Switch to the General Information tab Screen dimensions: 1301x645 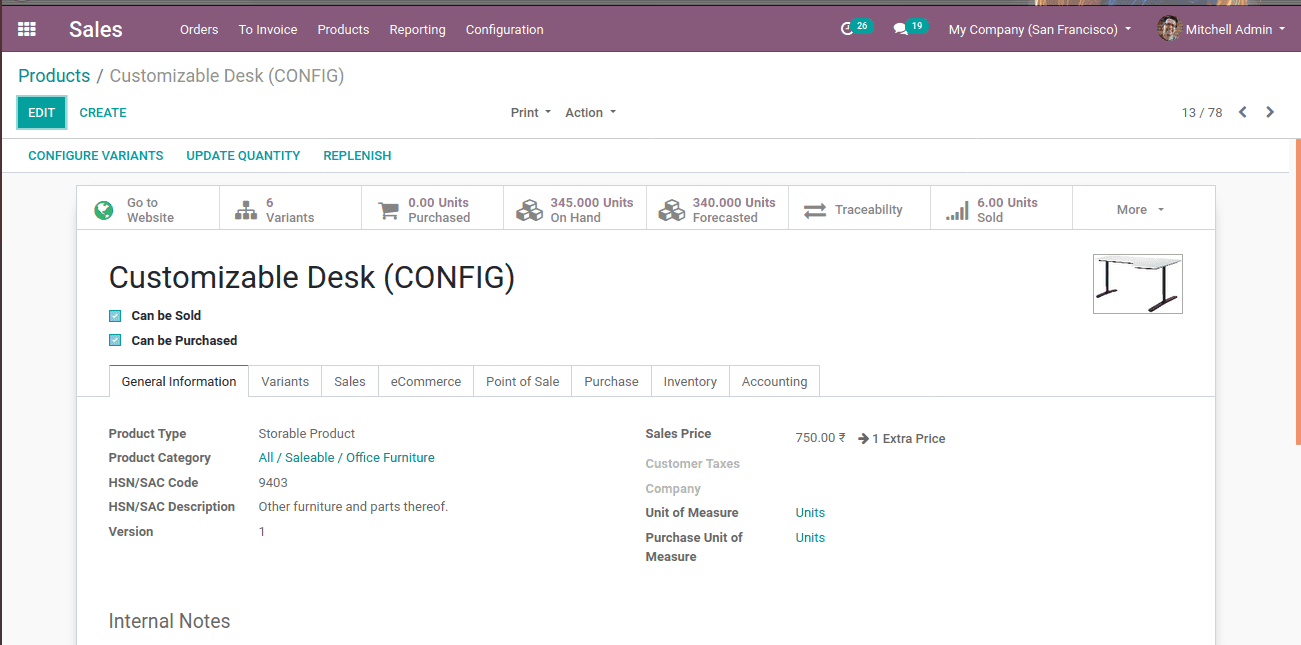(x=179, y=381)
